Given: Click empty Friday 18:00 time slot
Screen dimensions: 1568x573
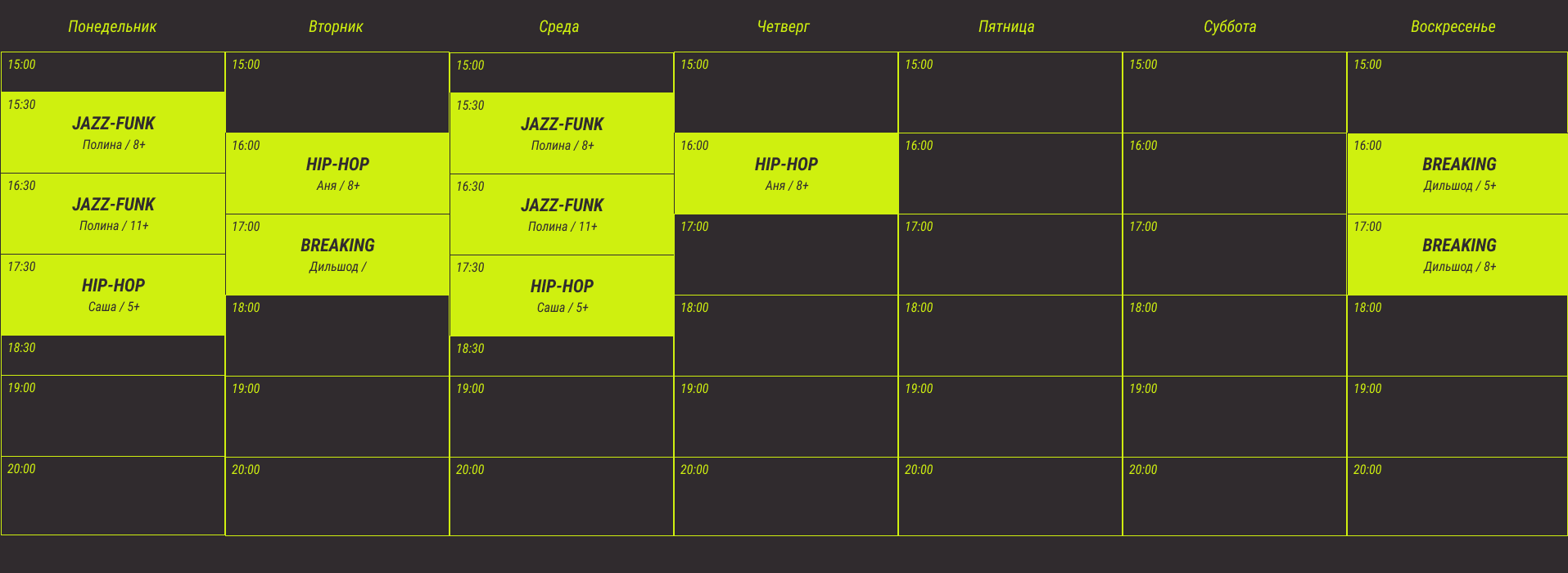Looking at the screenshot, I should (x=1010, y=336).
